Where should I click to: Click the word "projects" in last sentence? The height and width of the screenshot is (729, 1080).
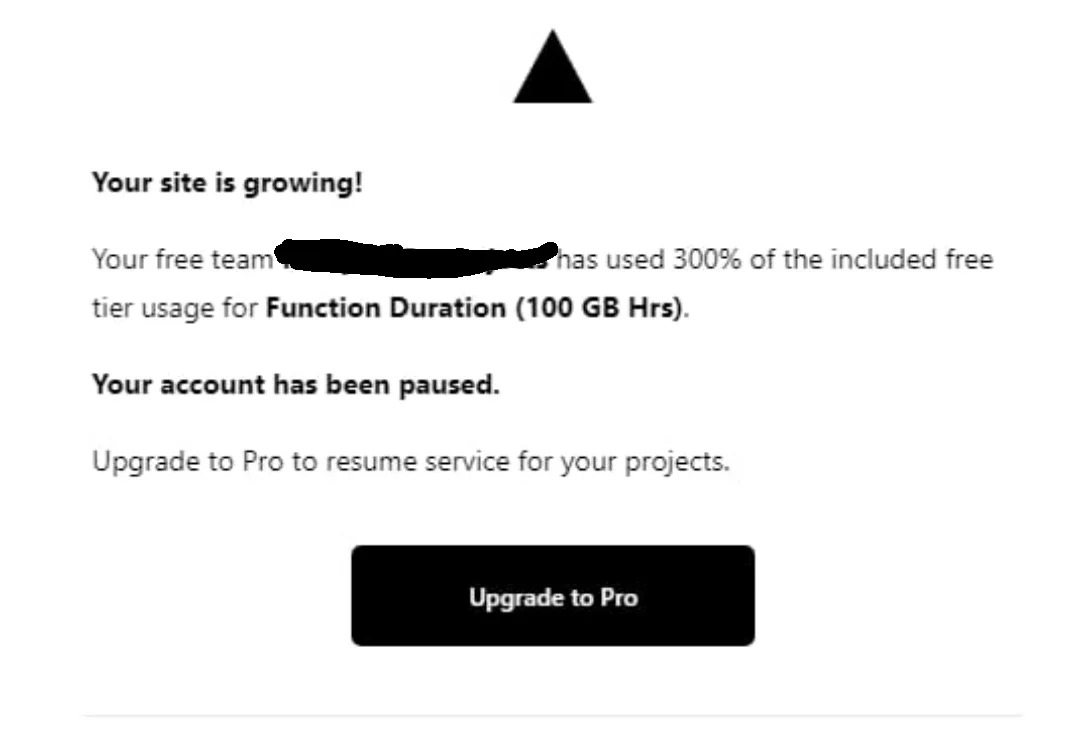click(x=677, y=462)
